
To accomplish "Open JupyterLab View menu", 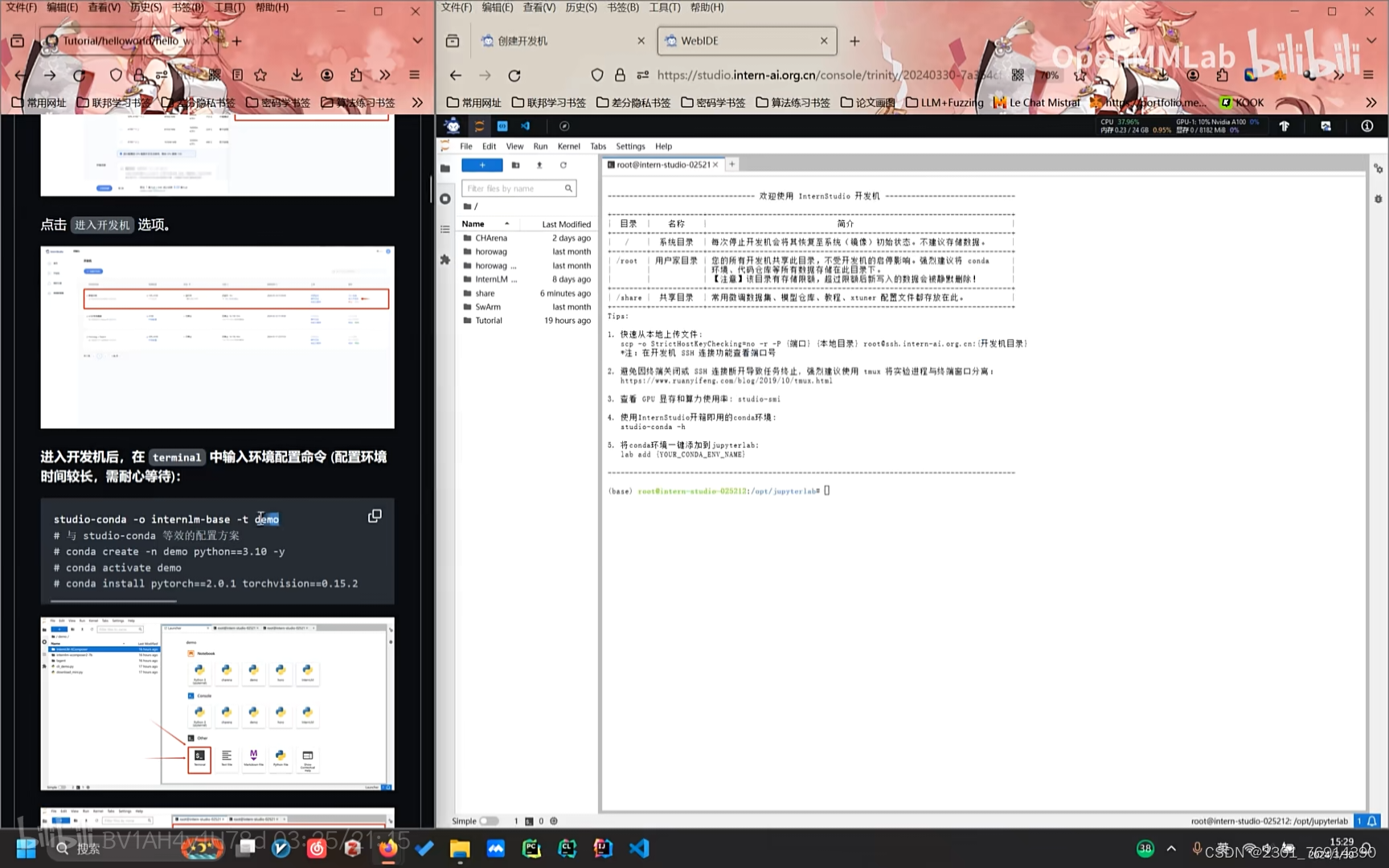I will pyautogui.click(x=514, y=146).
